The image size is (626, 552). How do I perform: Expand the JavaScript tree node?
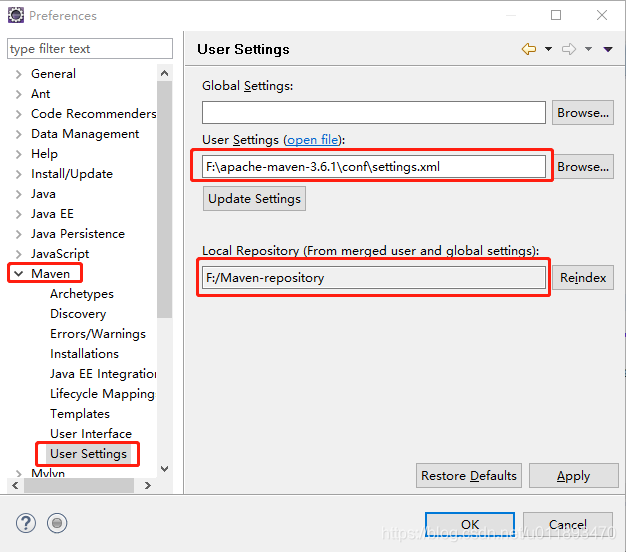[18, 254]
